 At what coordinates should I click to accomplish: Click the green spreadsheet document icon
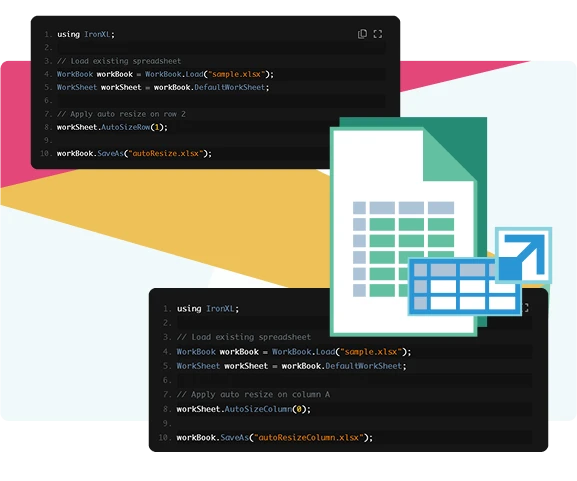point(408,227)
